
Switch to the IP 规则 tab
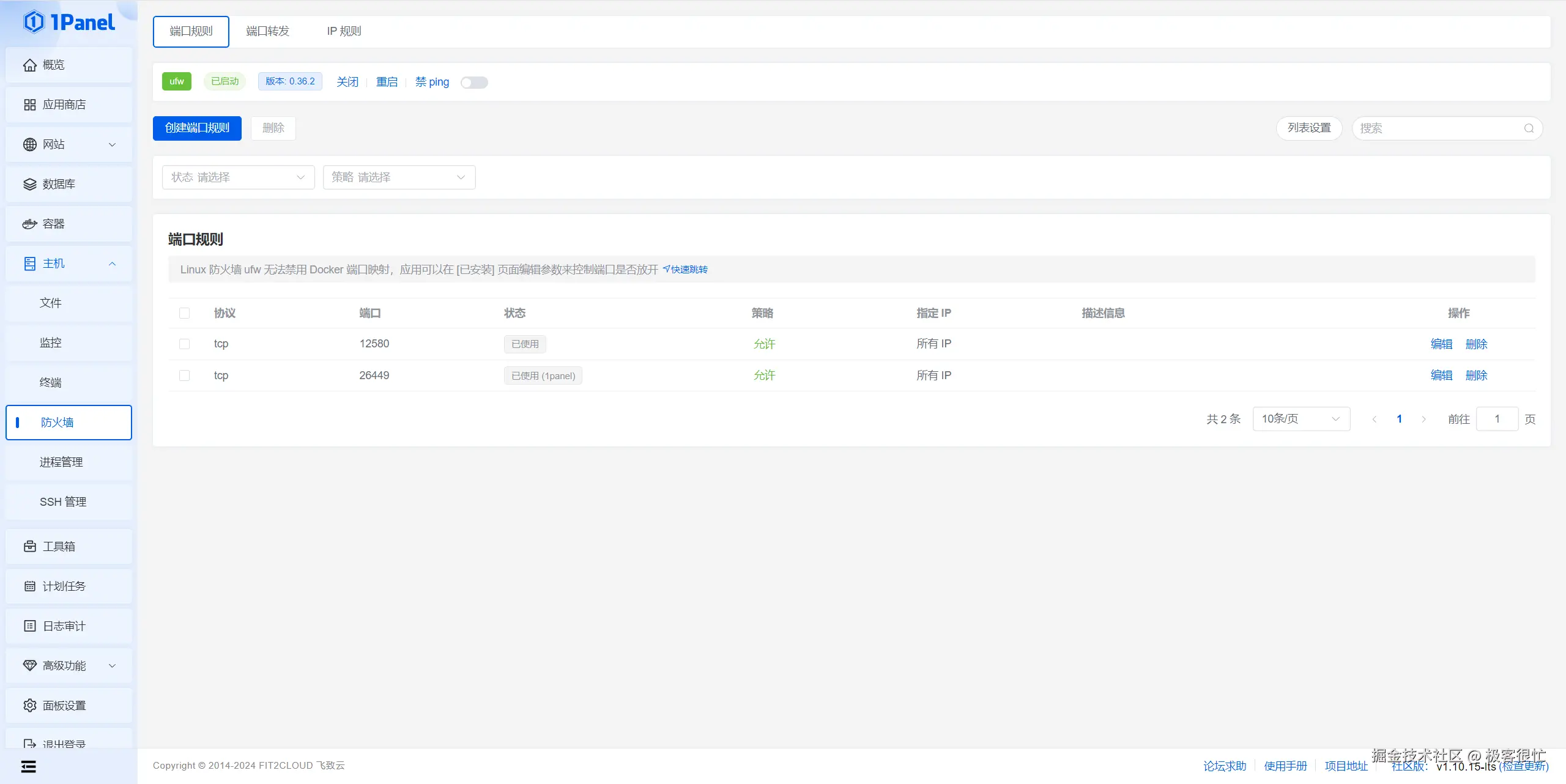(344, 31)
